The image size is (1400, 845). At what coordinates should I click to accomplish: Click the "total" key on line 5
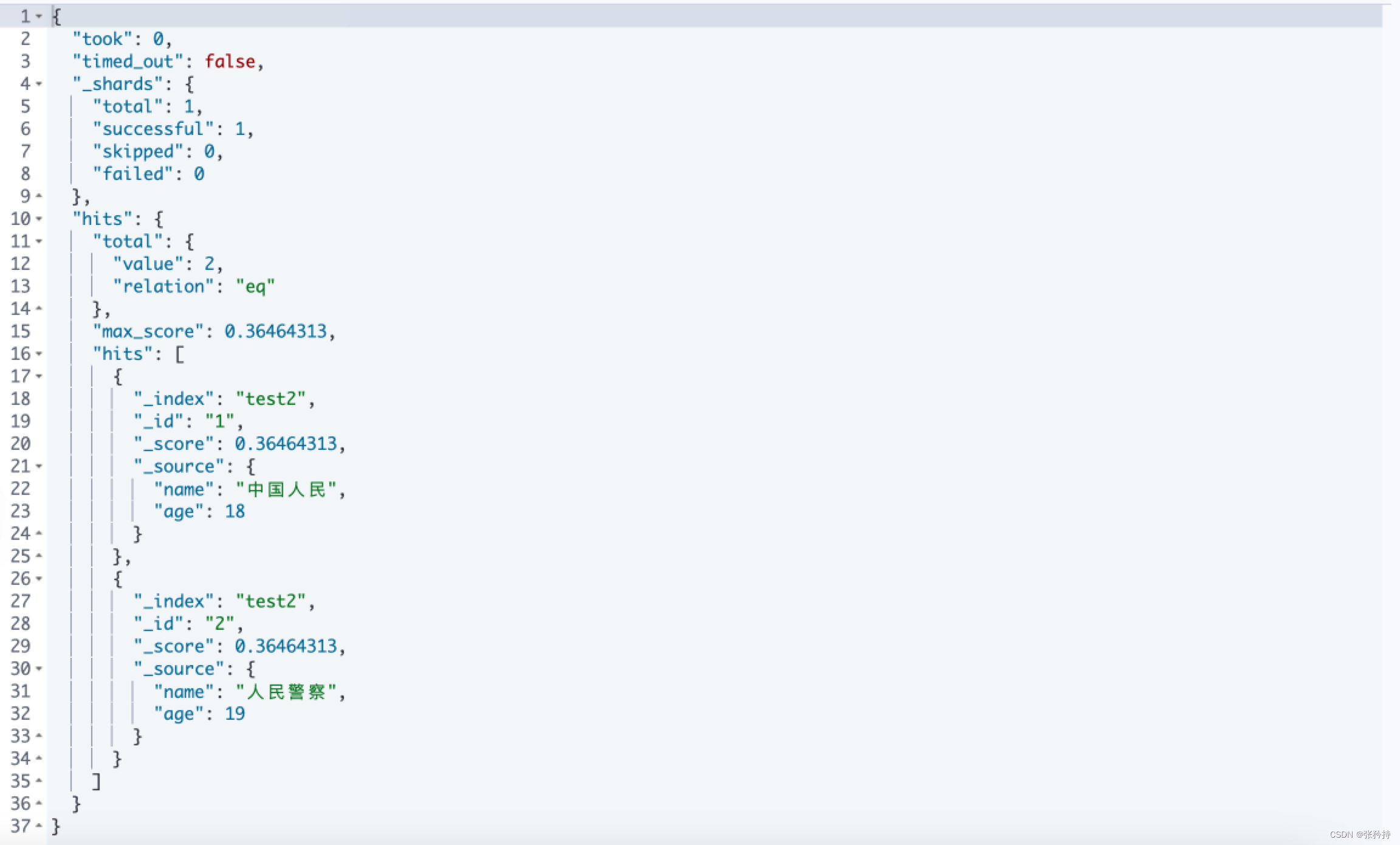(x=128, y=106)
